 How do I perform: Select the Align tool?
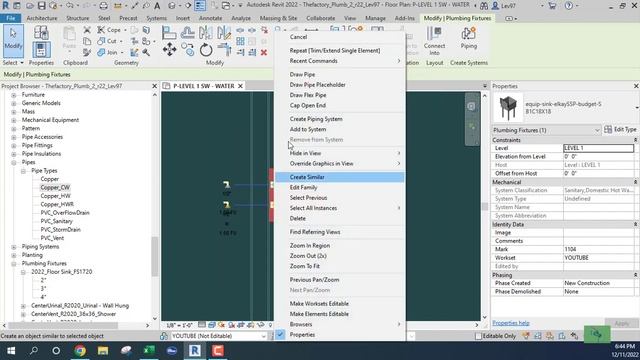[x=169, y=33]
